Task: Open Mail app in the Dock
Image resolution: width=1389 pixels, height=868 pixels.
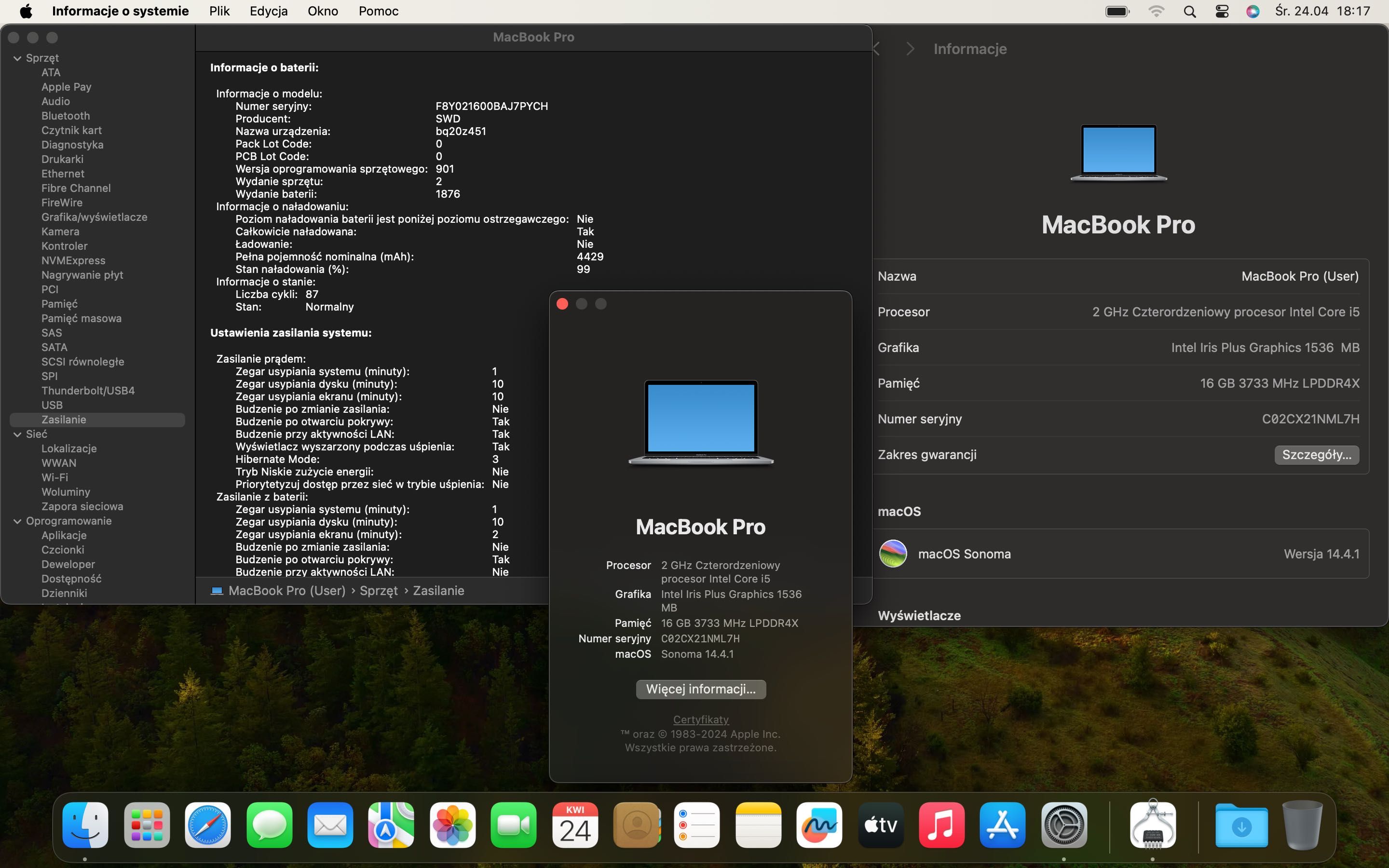Action: point(330,825)
